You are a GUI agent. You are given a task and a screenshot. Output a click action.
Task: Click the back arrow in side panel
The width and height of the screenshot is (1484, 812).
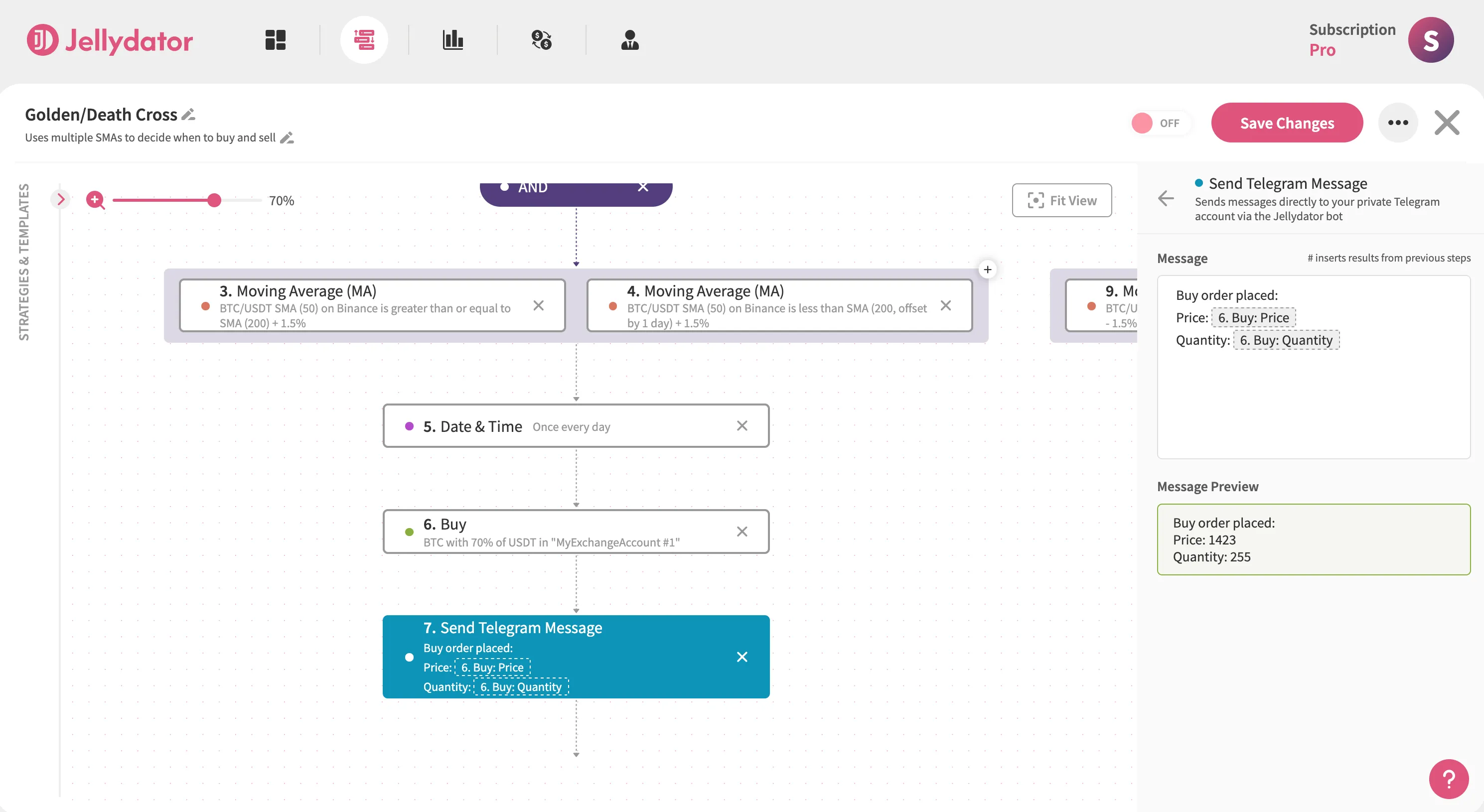[x=1166, y=199]
